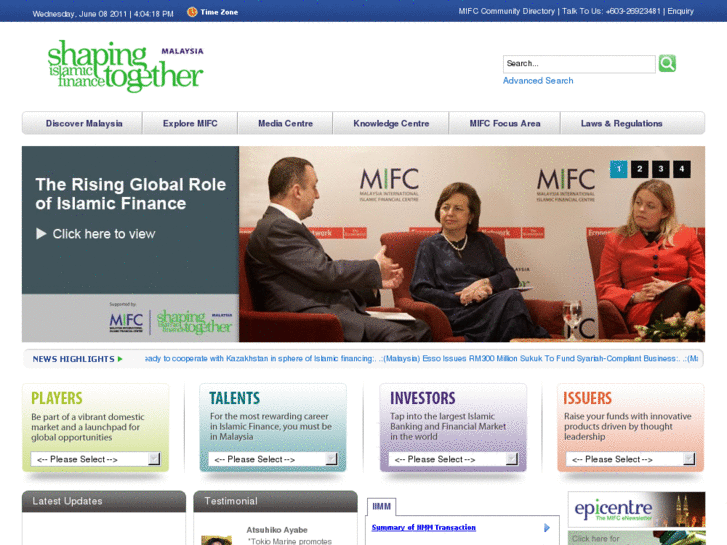This screenshot has height=545, width=727.
Task: Click the blue arrow next to Summary of IIMM Transaction
Action: (x=547, y=528)
